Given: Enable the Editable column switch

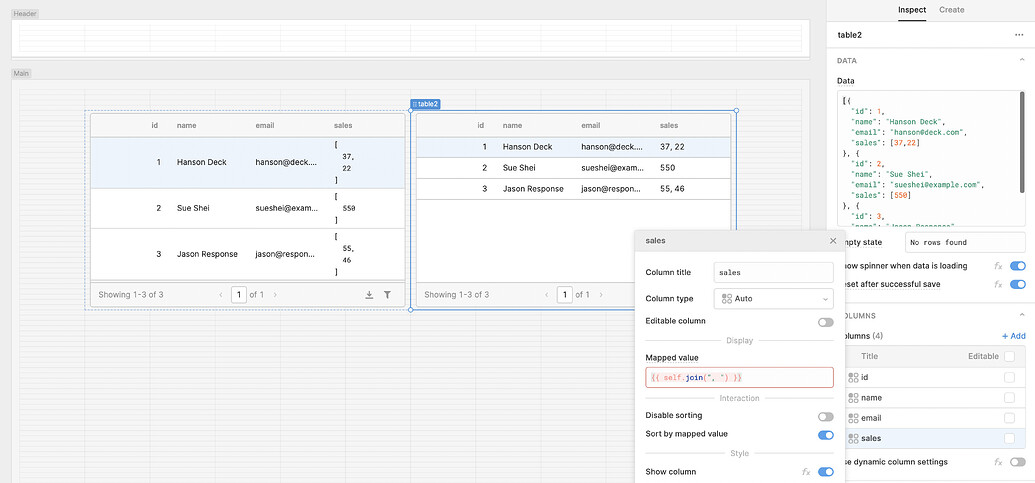Looking at the screenshot, I should click(825, 322).
